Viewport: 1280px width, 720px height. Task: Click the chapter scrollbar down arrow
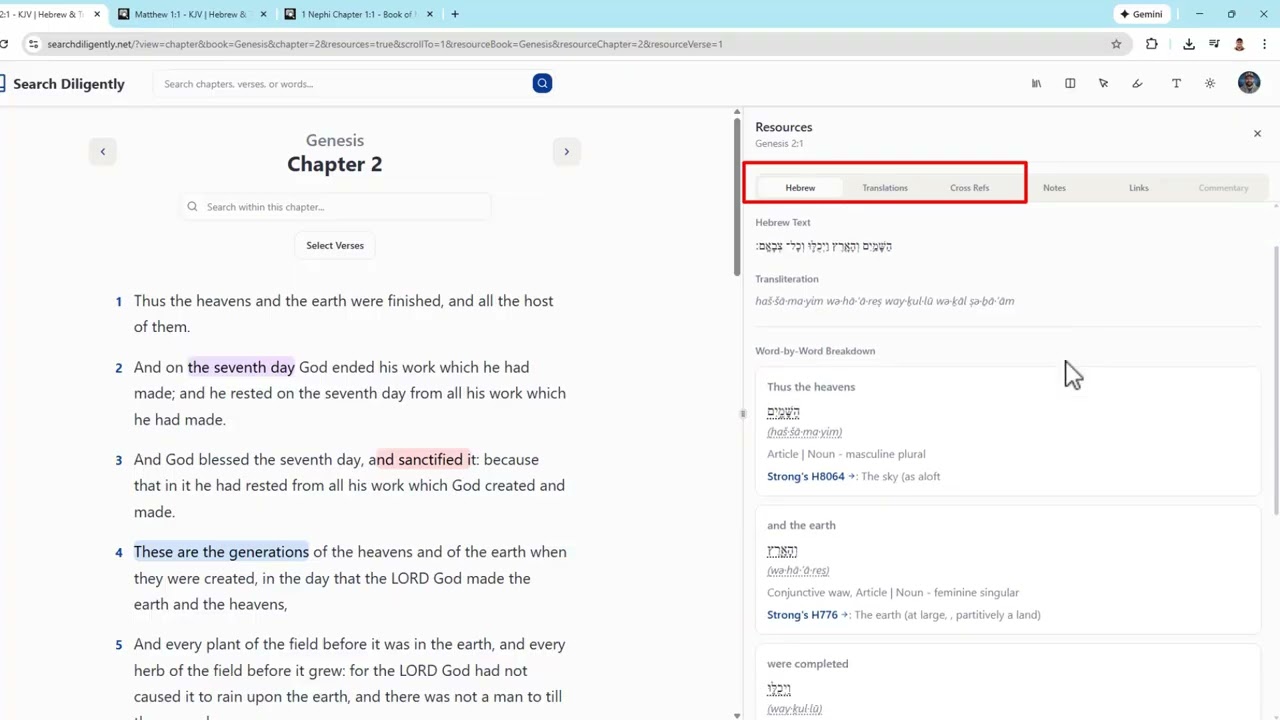tap(737, 715)
